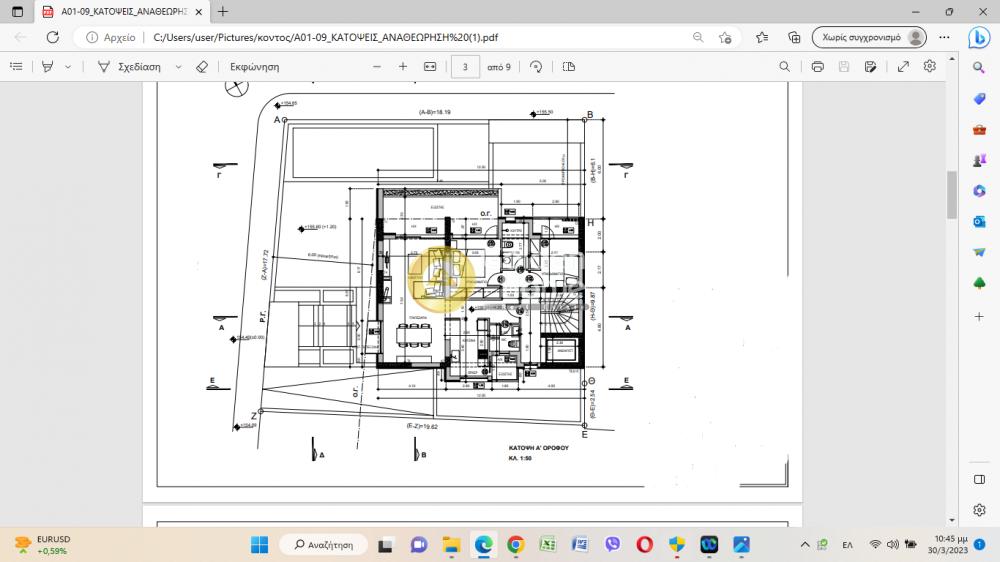Click the zoom out minus button

point(377,66)
